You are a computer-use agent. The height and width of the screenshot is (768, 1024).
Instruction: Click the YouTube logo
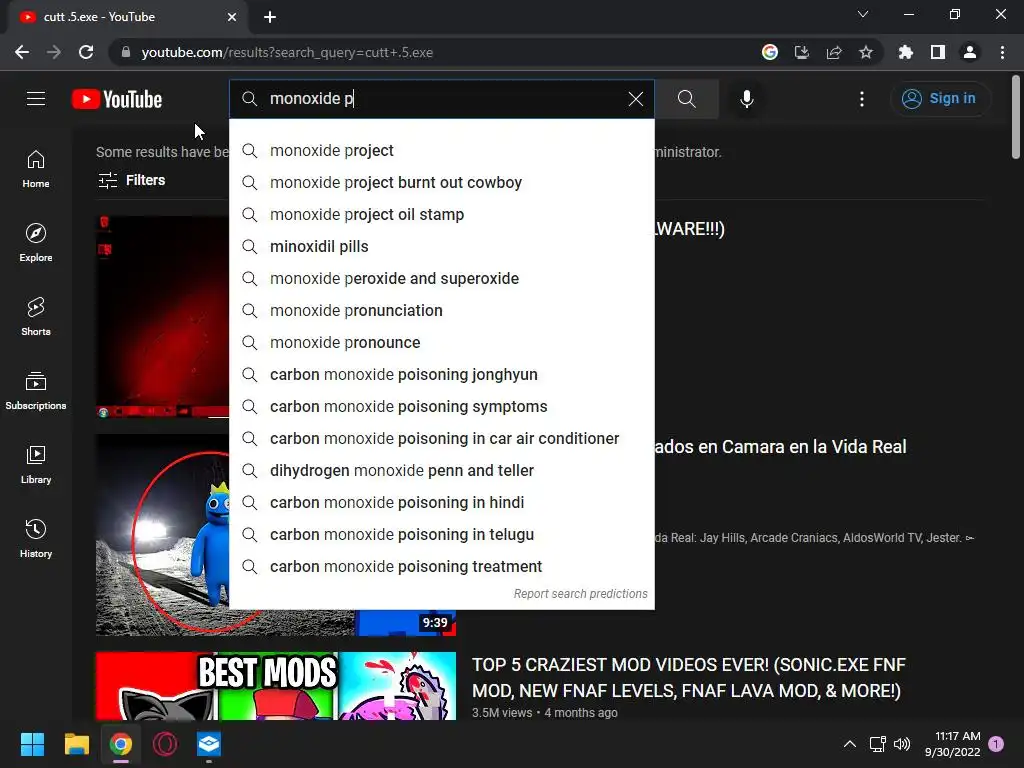117,99
